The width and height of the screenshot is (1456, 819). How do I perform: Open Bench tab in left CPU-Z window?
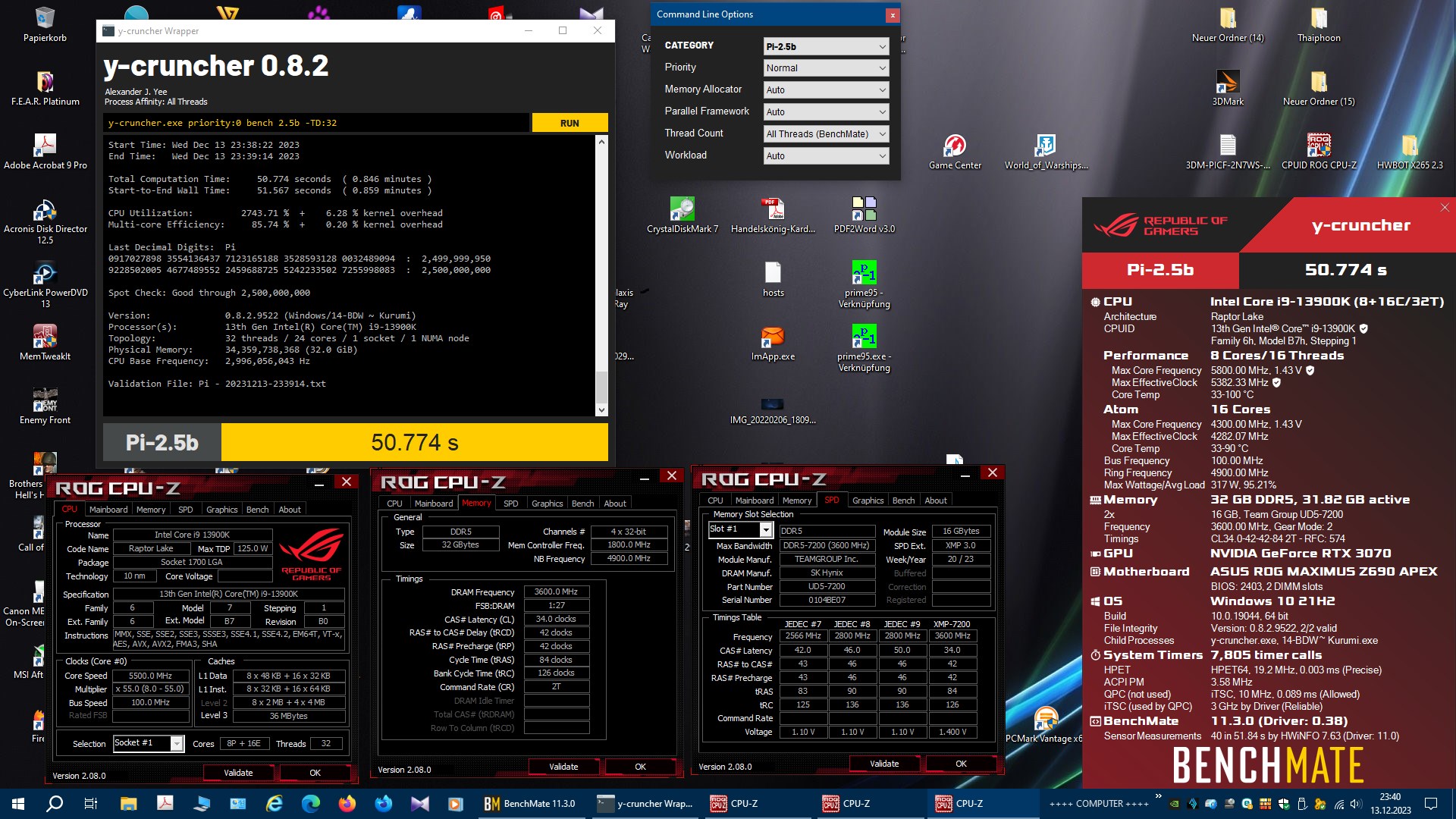tap(257, 510)
